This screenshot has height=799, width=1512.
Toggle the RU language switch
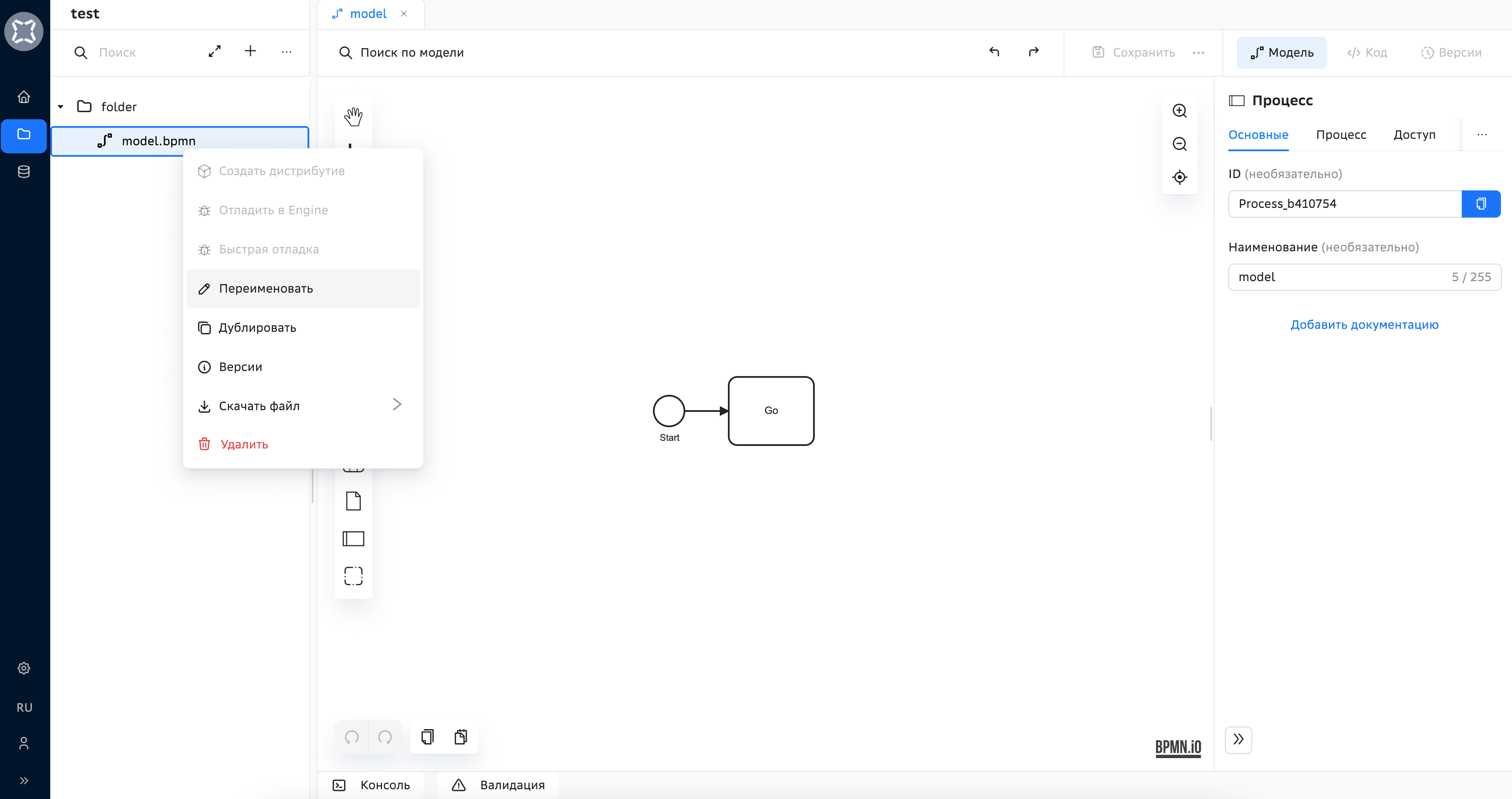point(24,707)
